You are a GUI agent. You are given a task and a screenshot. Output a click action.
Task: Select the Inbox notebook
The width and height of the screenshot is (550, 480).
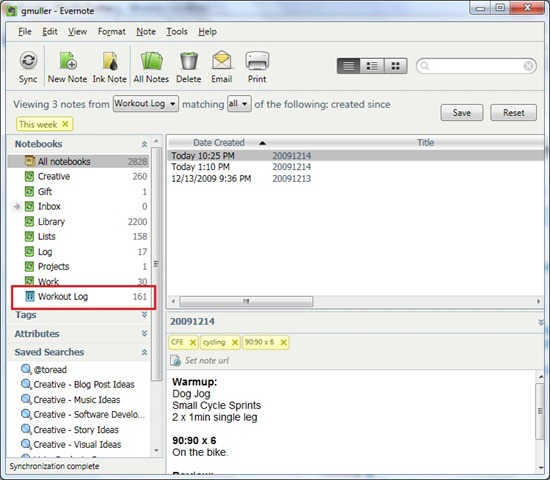(79, 206)
